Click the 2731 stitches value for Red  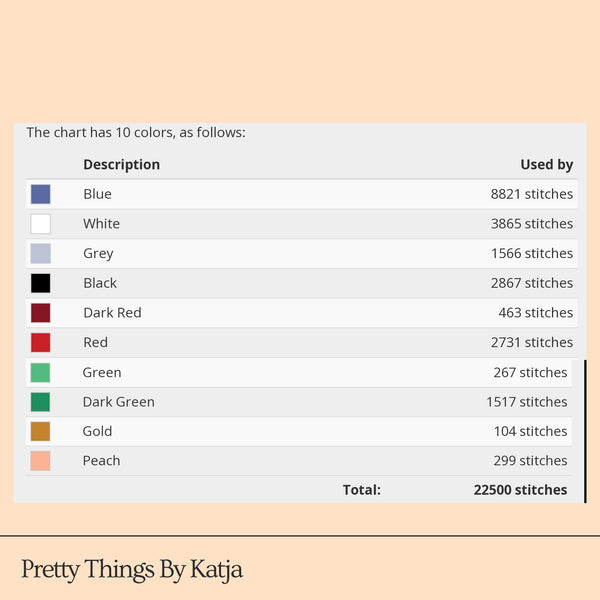[532, 342]
